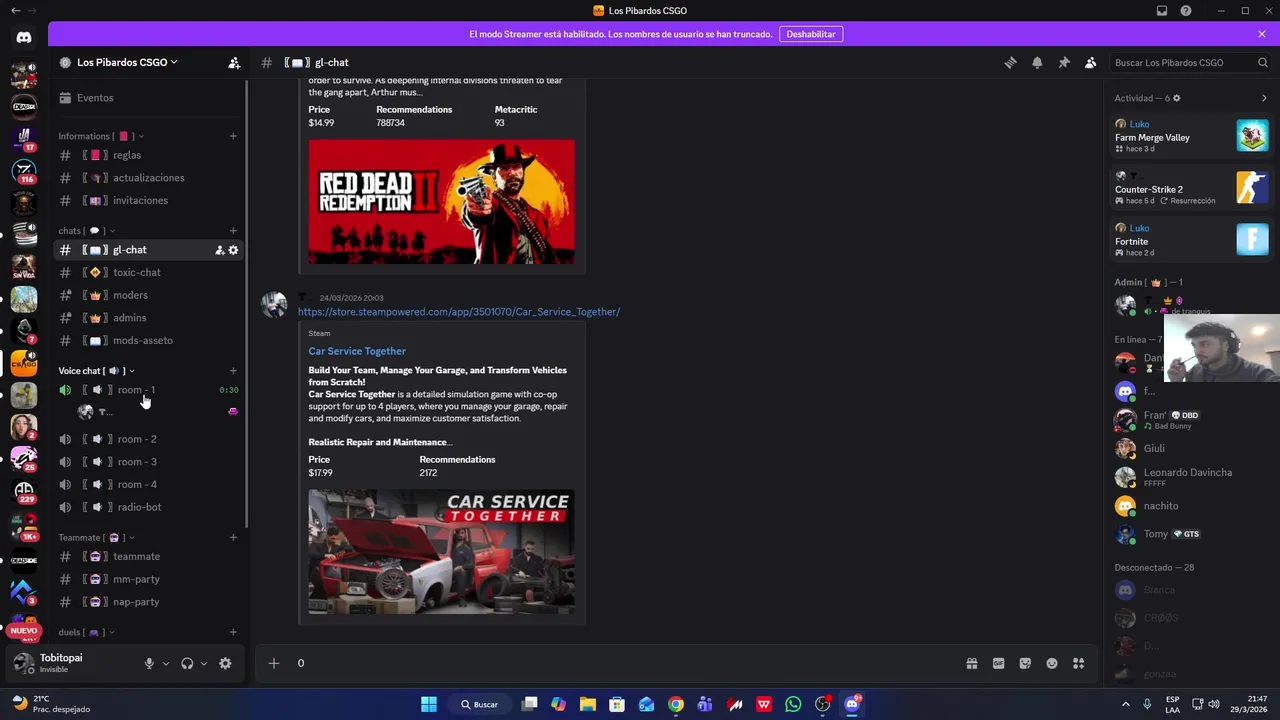Open the emoji picker
The width and height of the screenshot is (1280, 720).
coord(1052,663)
